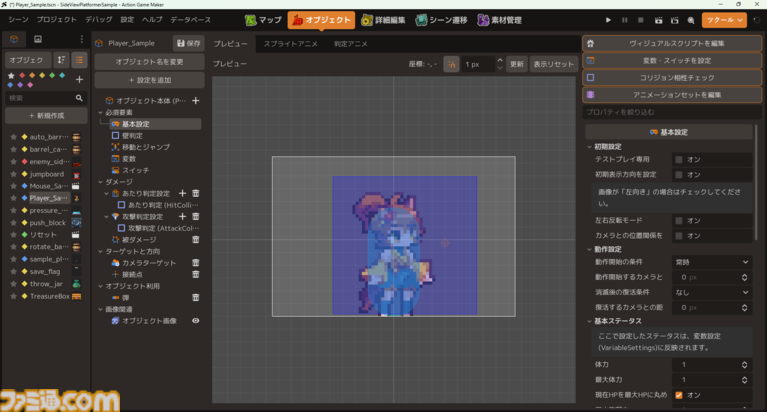Click the stop button in top toolbar
Image resolution: width=767 pixels, height=412 pixels.
click(641, 20)
